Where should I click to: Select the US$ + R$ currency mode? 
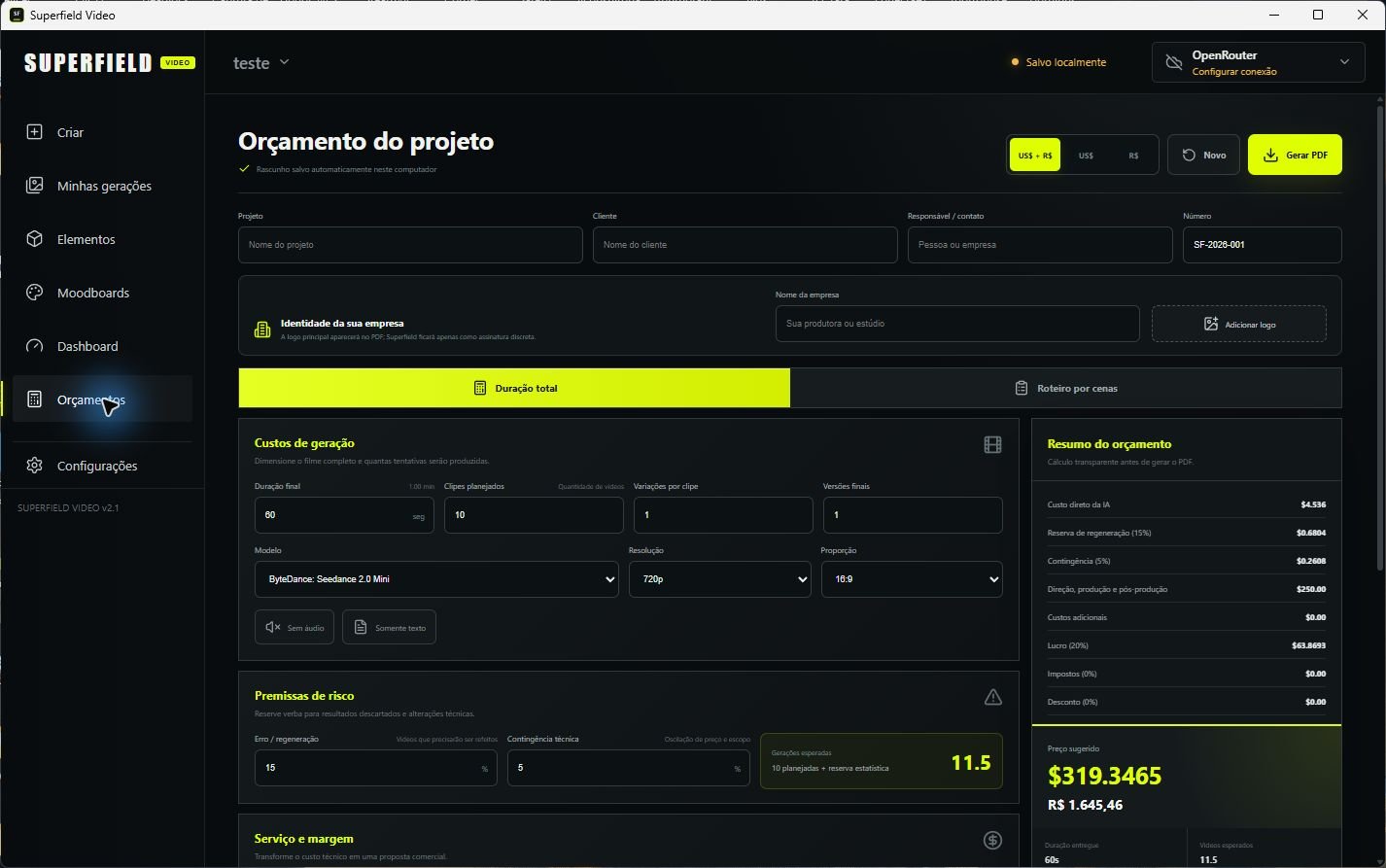click(1035, 156)
